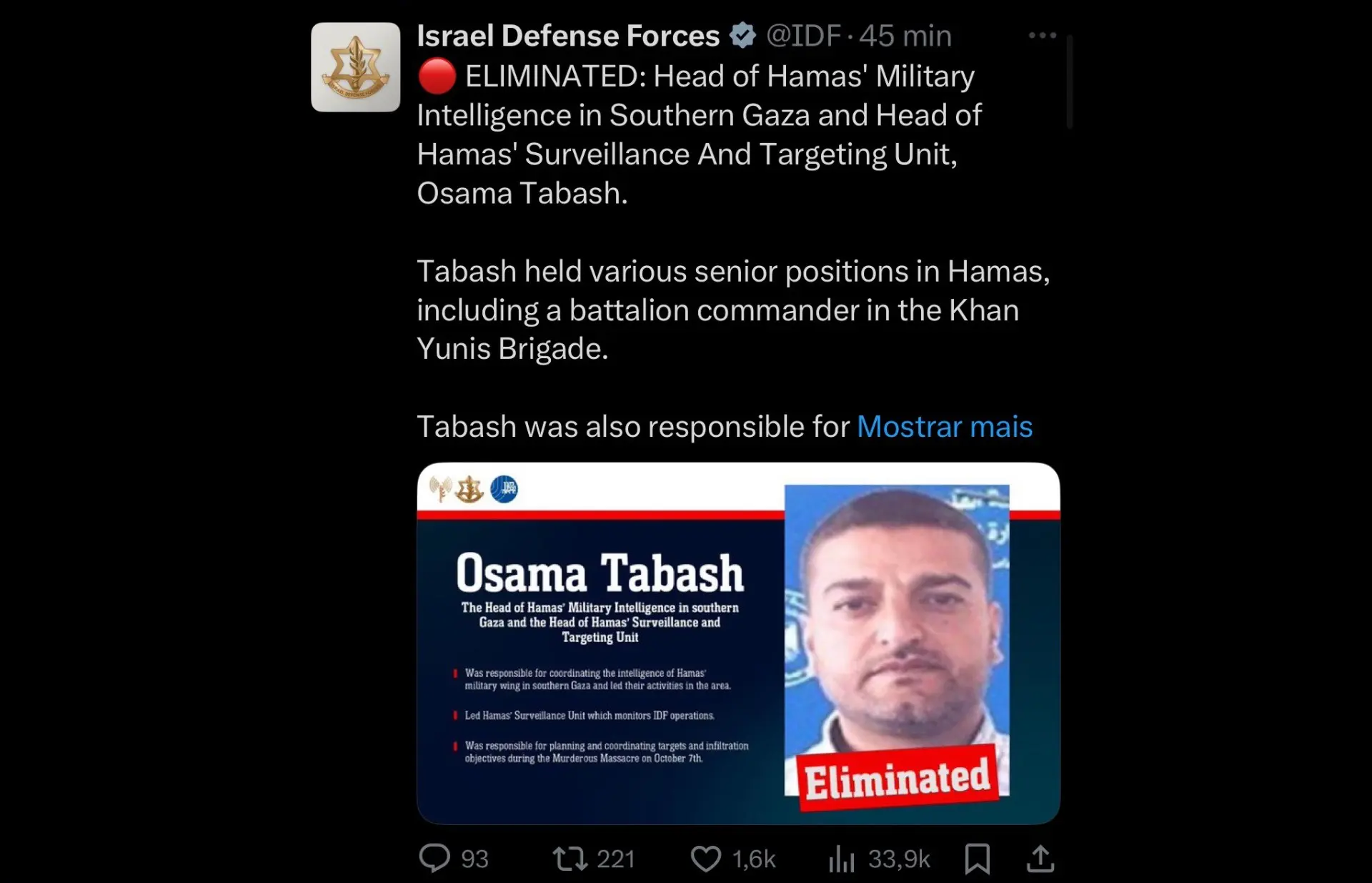Click the red 'Eliminated' label on photo

coord(897,779)
